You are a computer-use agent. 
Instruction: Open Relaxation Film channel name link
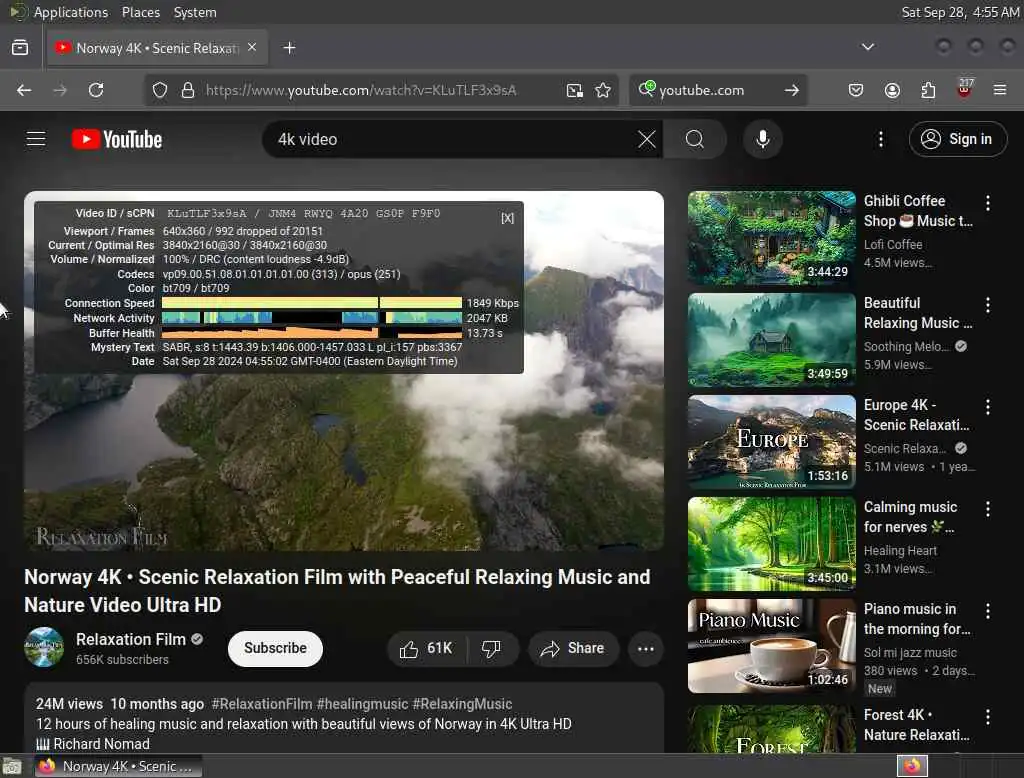coord(131,640)
